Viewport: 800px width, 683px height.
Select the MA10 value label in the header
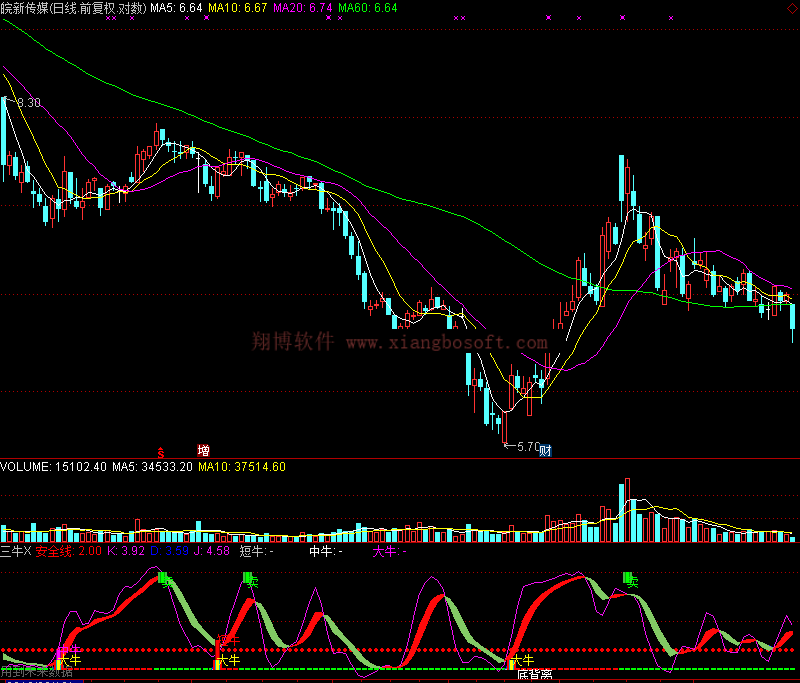click(241, 8)
